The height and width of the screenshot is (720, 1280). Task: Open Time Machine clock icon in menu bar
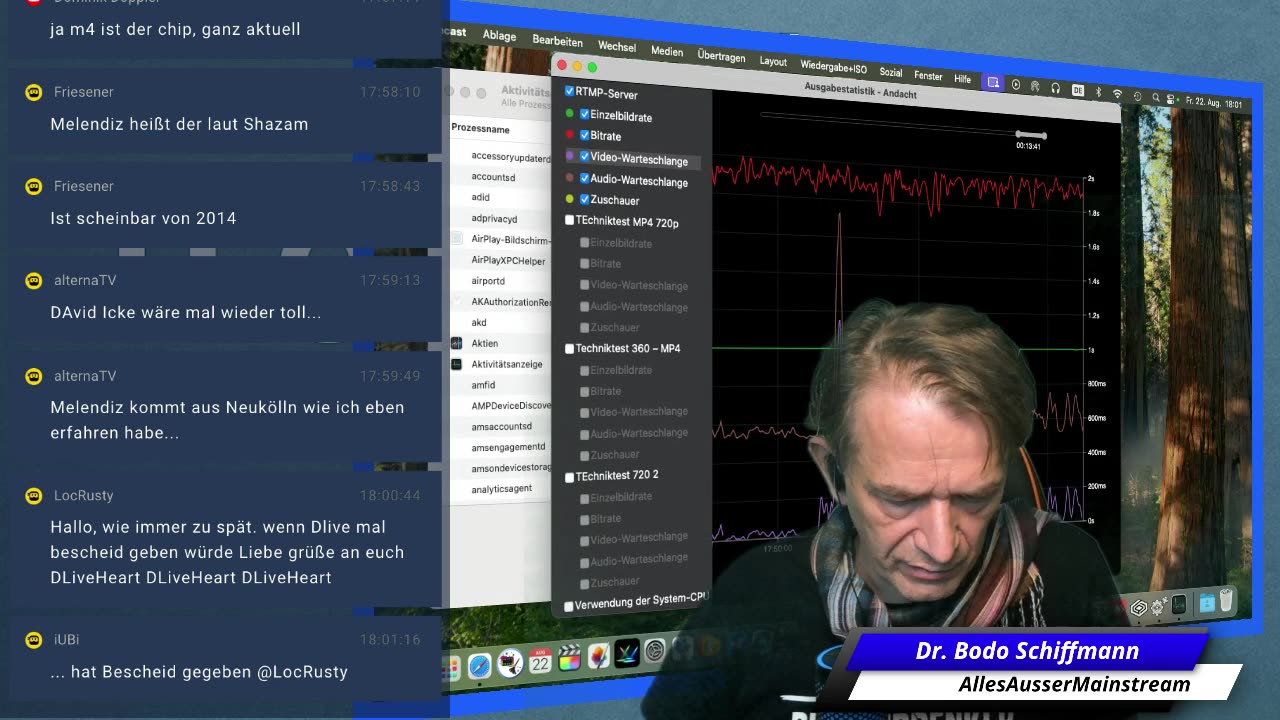pos(1138,96)
